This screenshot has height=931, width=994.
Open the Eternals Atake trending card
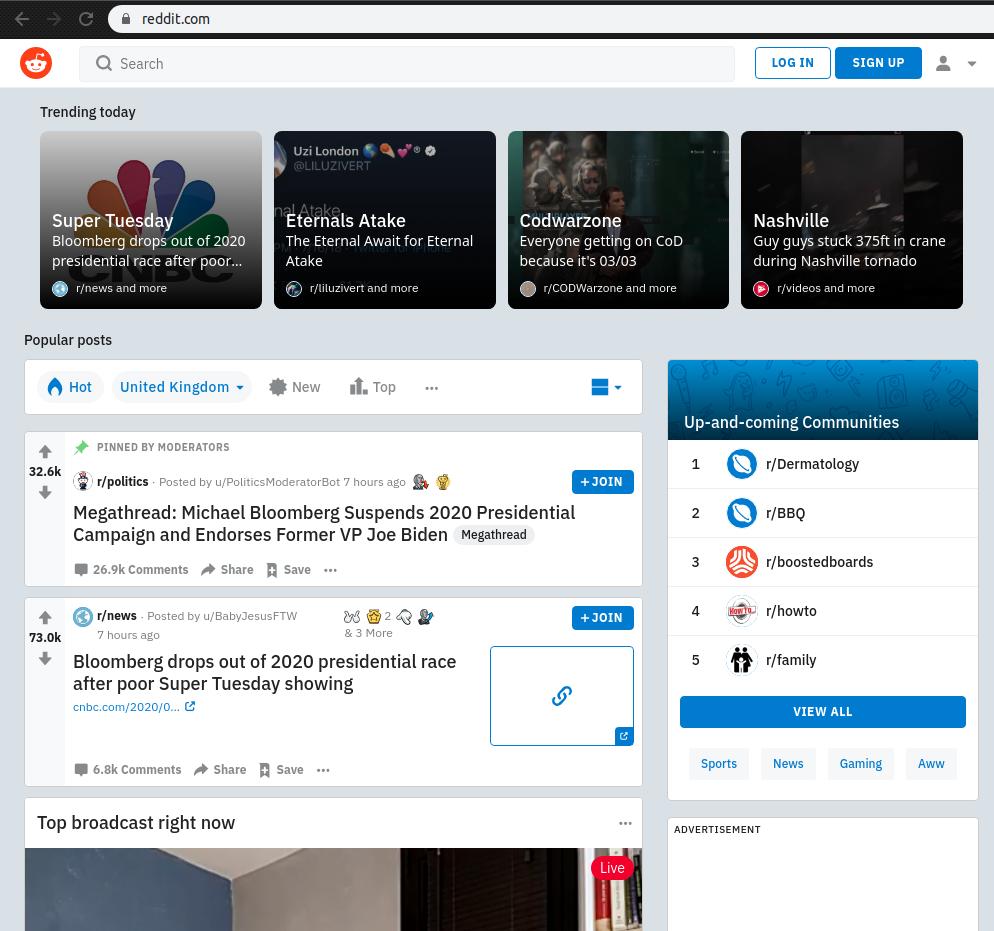(x=385, y=220)
